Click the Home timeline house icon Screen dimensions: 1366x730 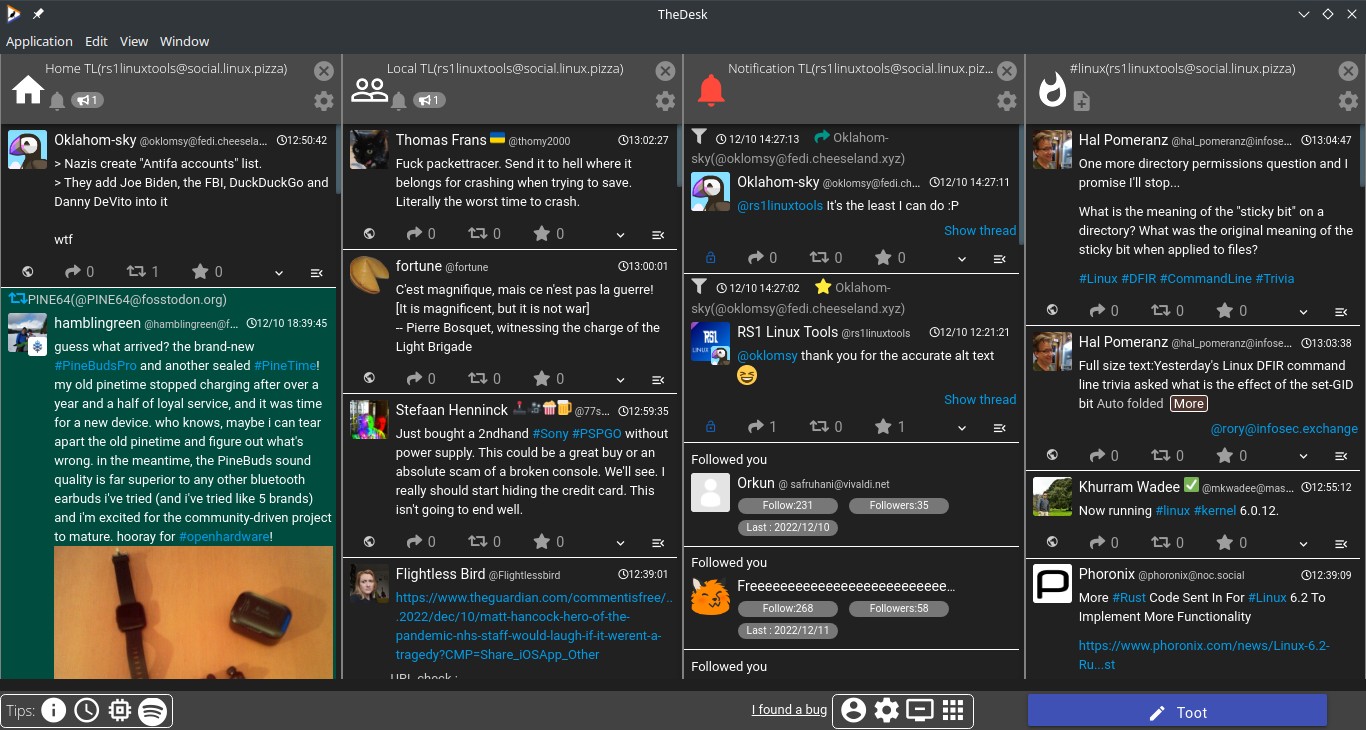coord(28,90)
